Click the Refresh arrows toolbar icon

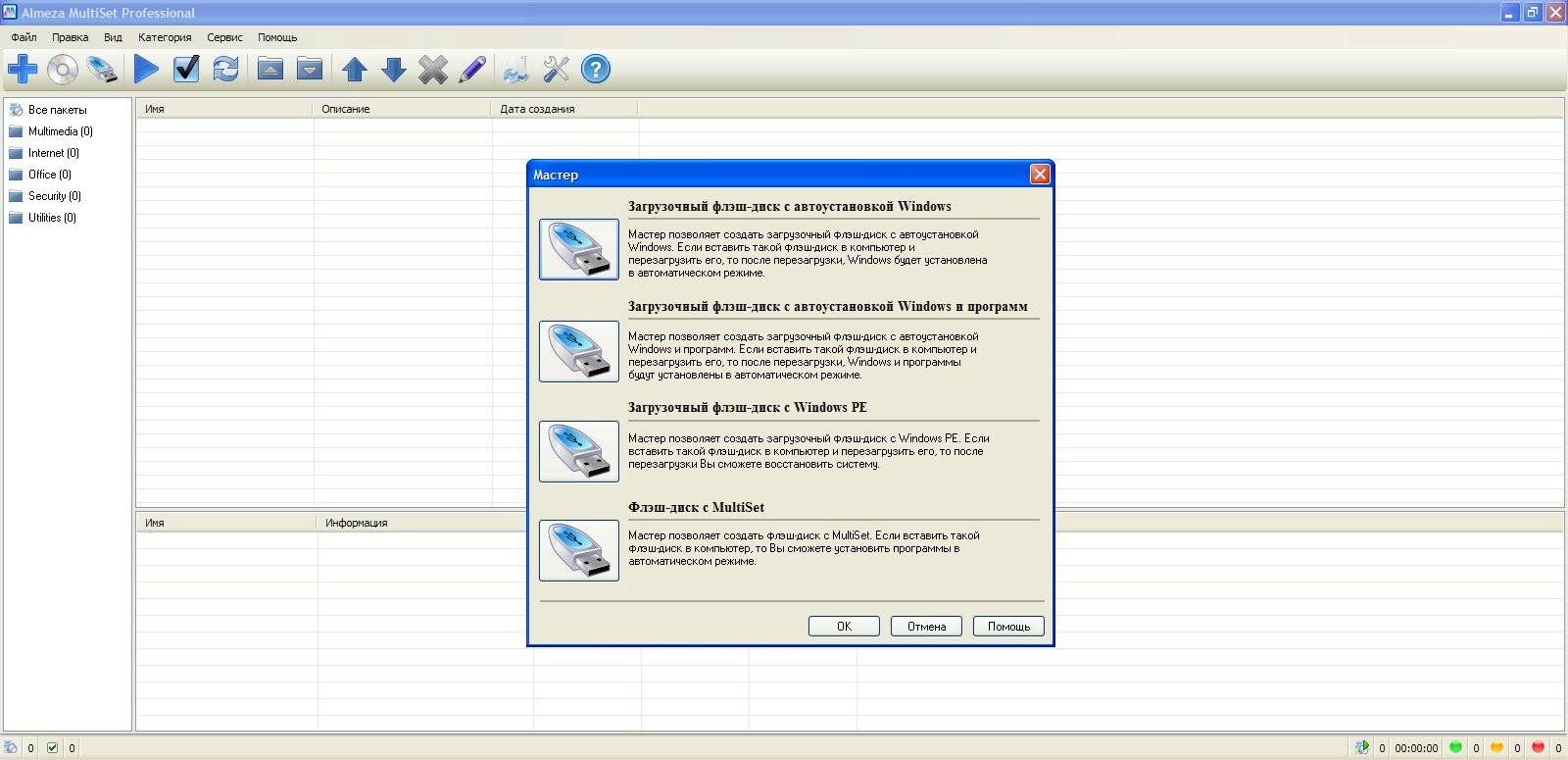coord(225,70)
